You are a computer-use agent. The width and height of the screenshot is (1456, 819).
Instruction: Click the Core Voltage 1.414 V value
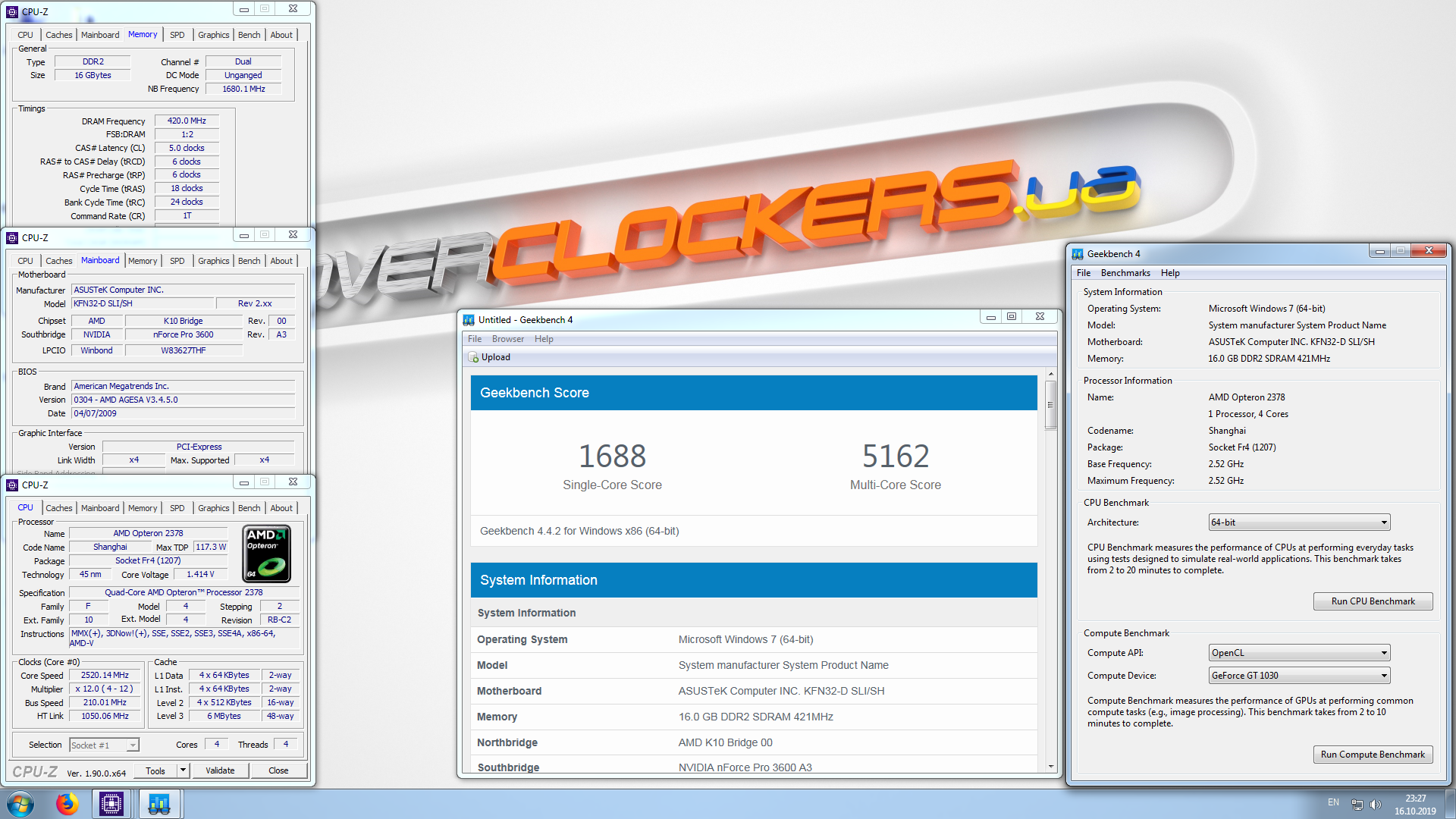[201, 574]
